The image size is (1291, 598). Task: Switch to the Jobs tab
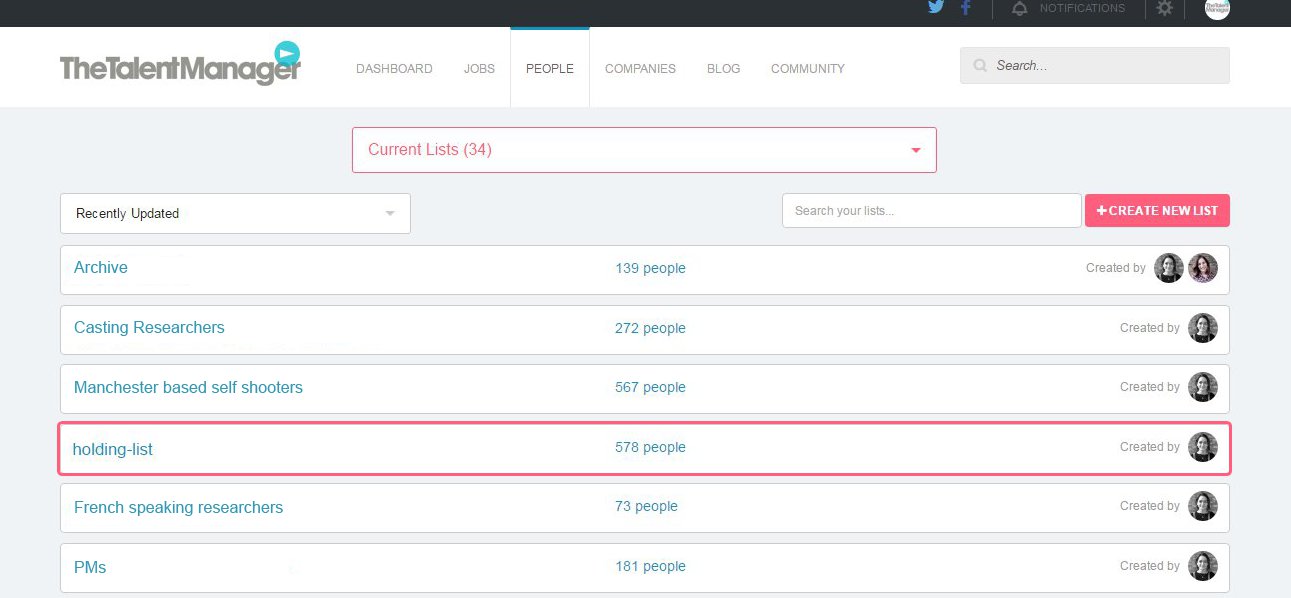click(479, 69)
